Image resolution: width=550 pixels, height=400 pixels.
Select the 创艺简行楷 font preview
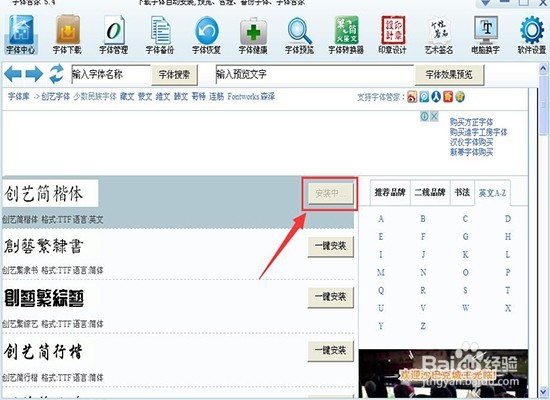click(43, 352)
